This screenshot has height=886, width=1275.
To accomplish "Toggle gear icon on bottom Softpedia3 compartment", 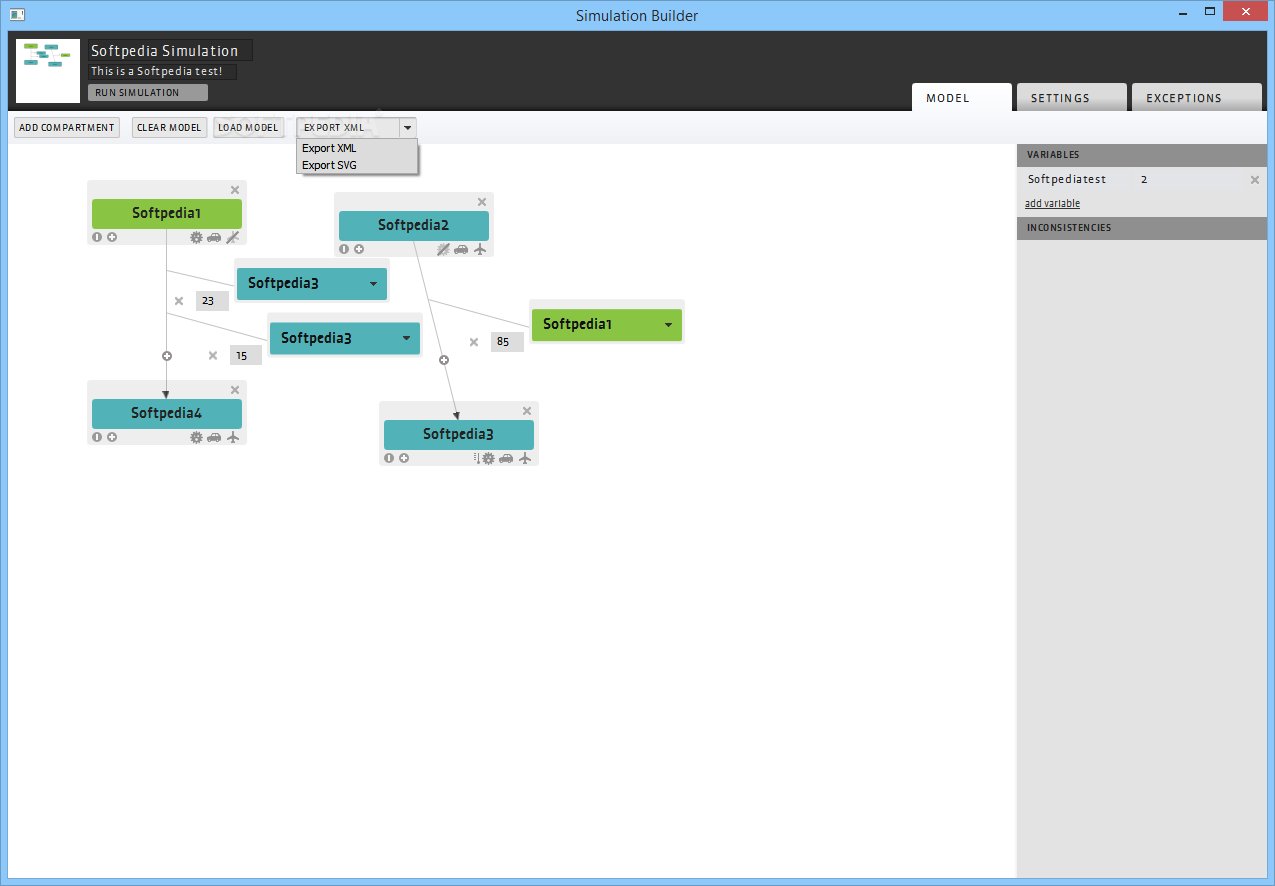I will [x=488, y=458].
